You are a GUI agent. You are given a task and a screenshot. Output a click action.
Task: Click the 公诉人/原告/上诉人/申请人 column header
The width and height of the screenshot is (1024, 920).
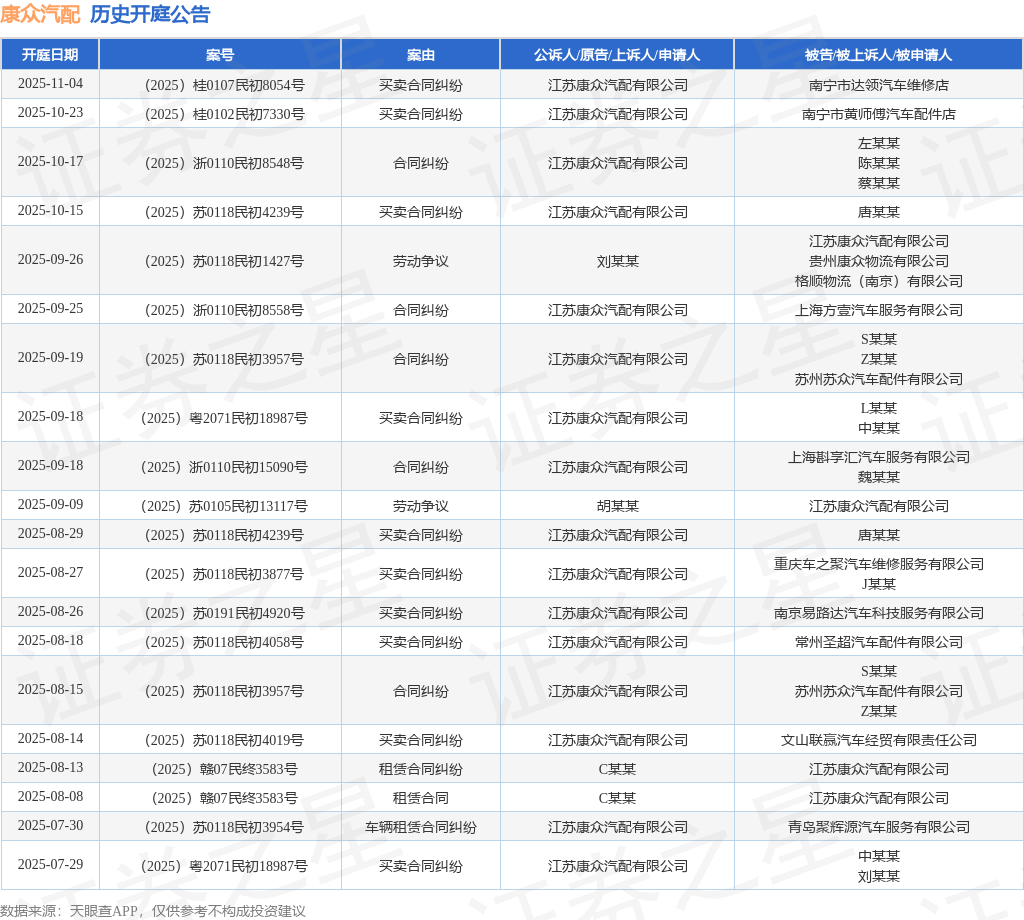(617, 55)
